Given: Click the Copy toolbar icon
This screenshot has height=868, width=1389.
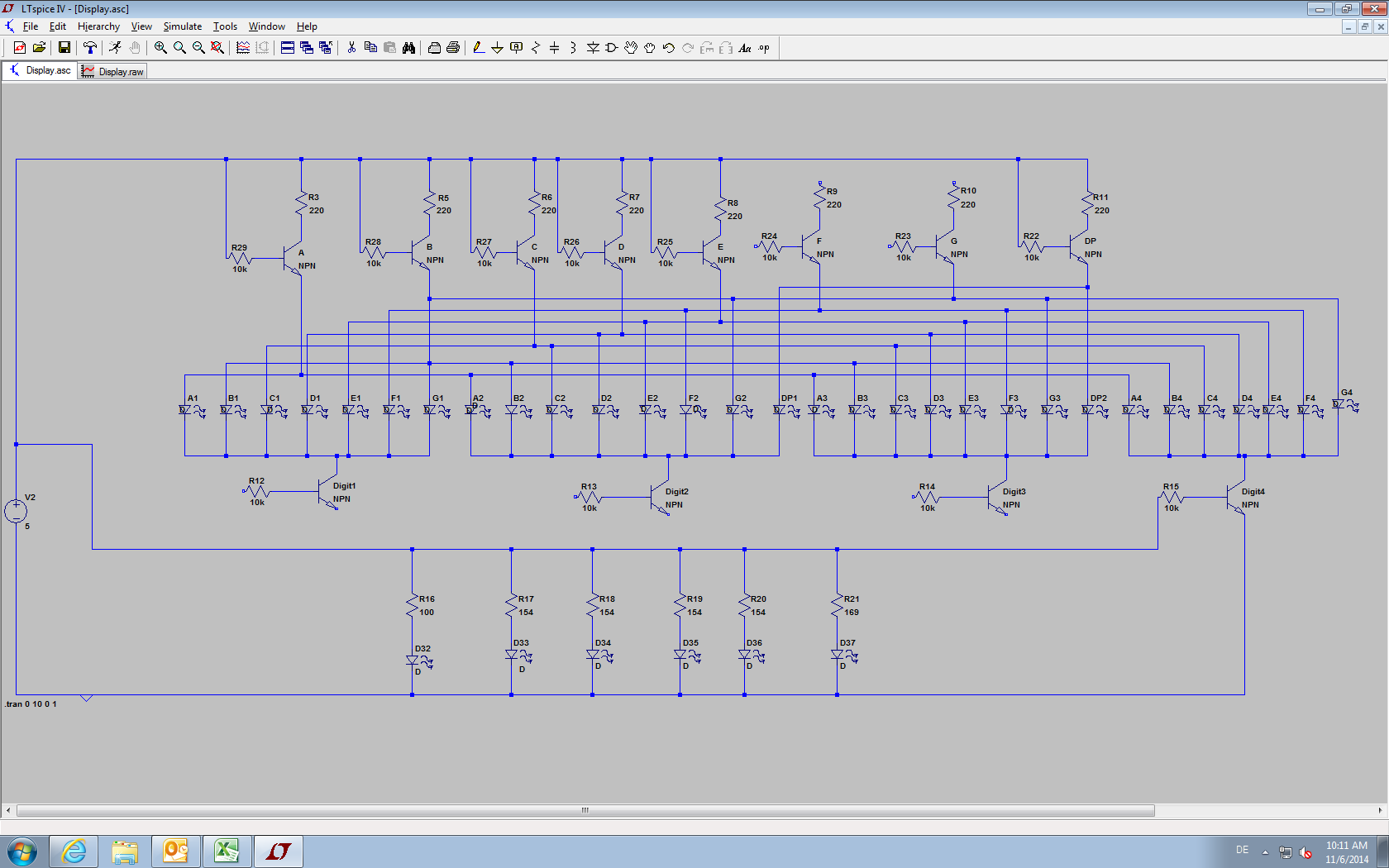Looking at the screenshot, I should click(370, 48).
